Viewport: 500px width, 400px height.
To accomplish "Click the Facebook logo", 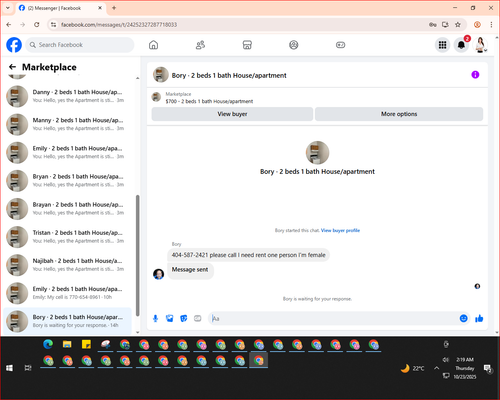I will click(x=14, y=45).
